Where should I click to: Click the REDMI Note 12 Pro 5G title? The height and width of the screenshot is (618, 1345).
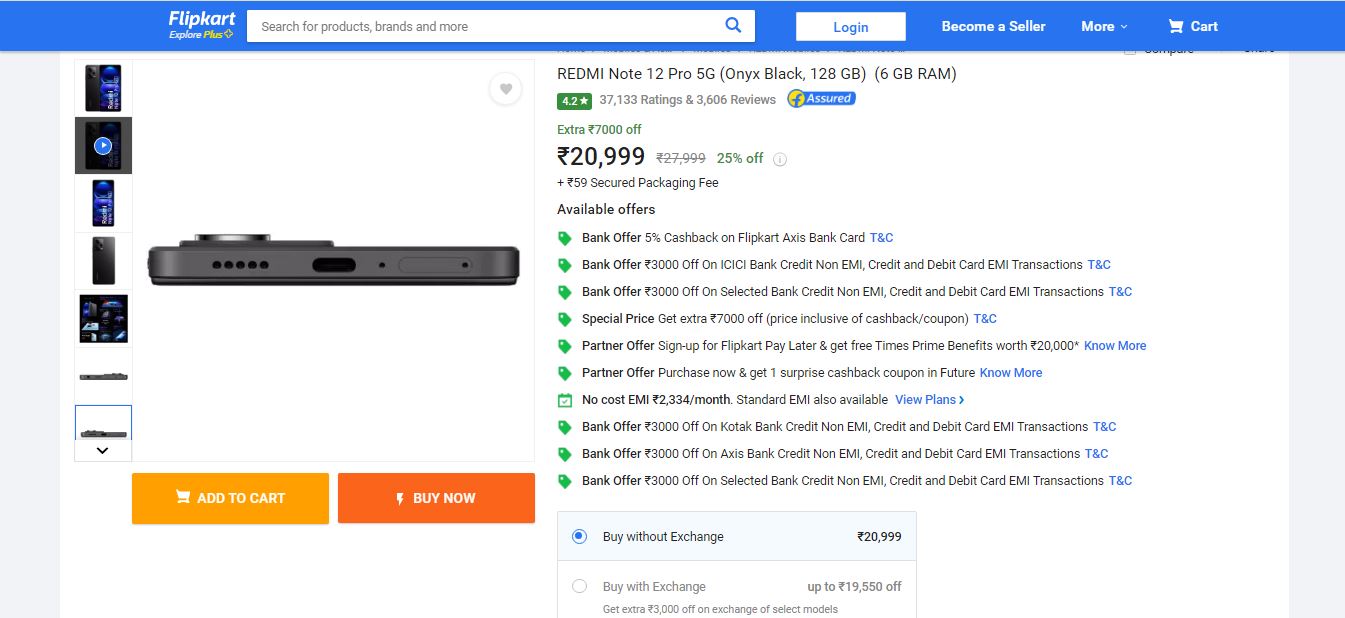(757, 74)
